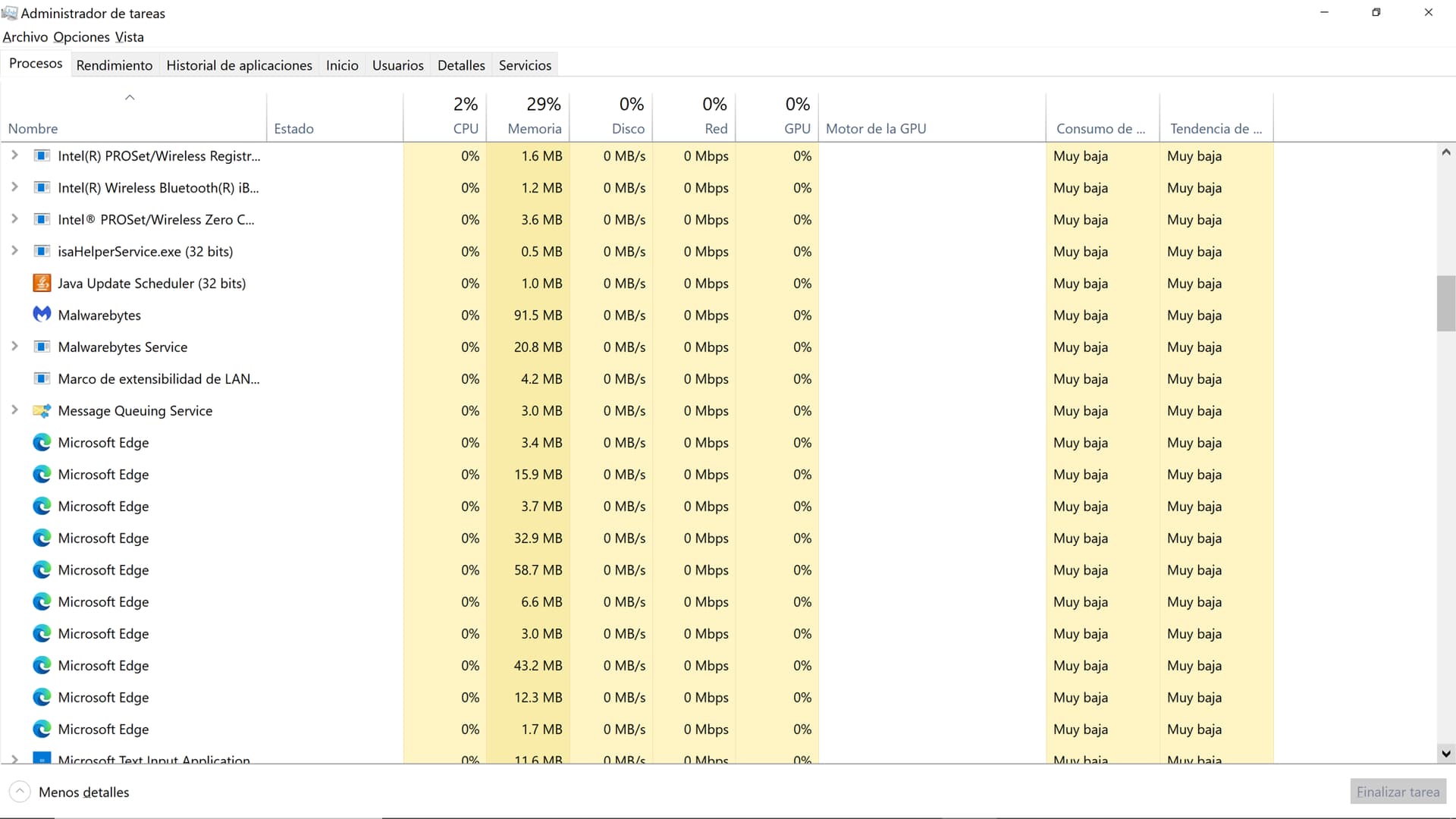Click the Edge icon using 43.2 MB
This screenshot has height=819, width=1456.
42,666
